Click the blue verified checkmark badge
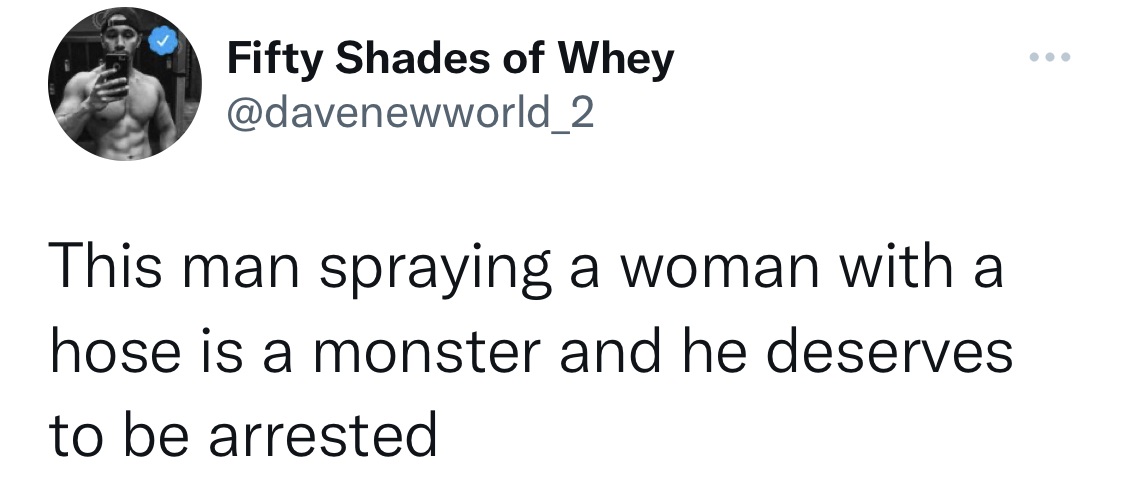This screenshot has width=1125, height=488. pos(164,42)
